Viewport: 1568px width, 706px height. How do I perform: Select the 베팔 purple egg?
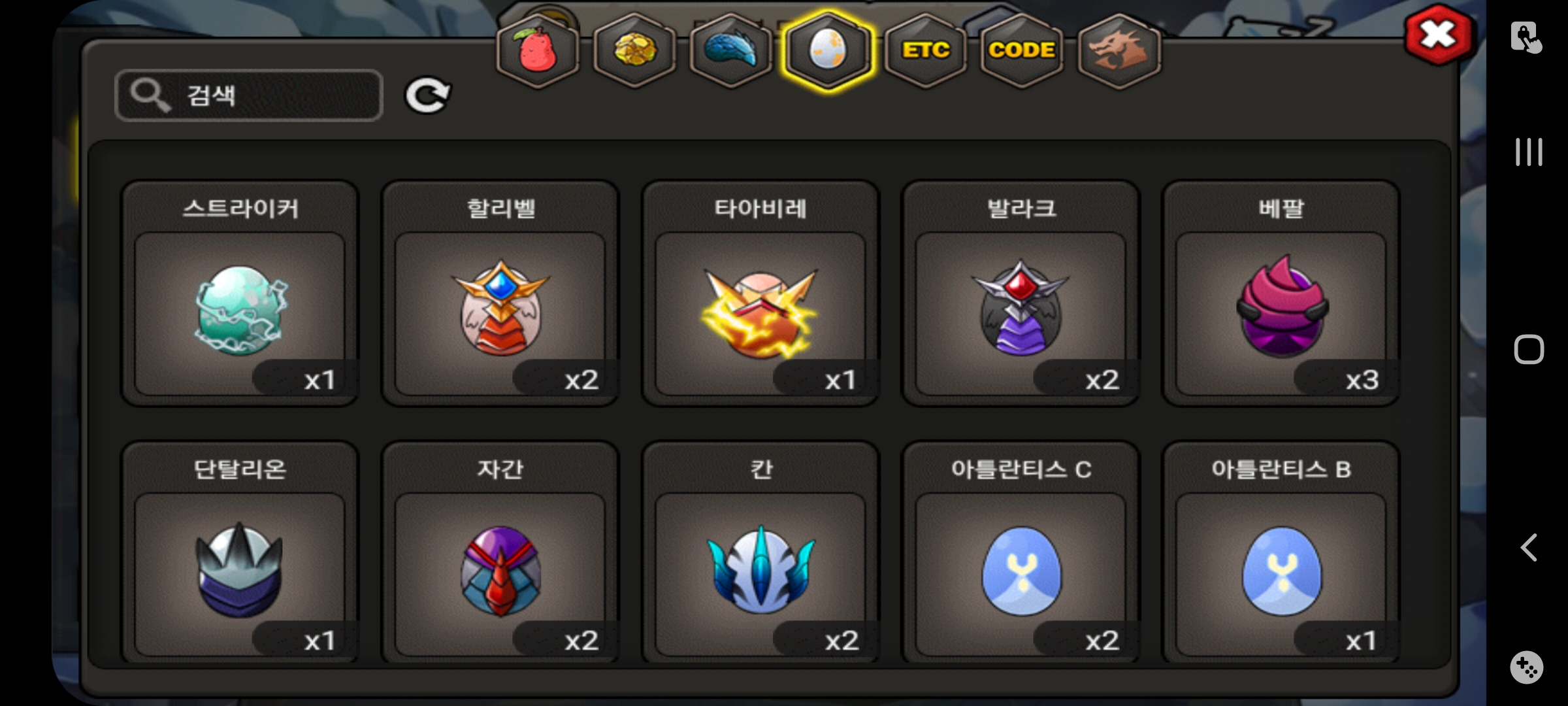click(1281, 294)
